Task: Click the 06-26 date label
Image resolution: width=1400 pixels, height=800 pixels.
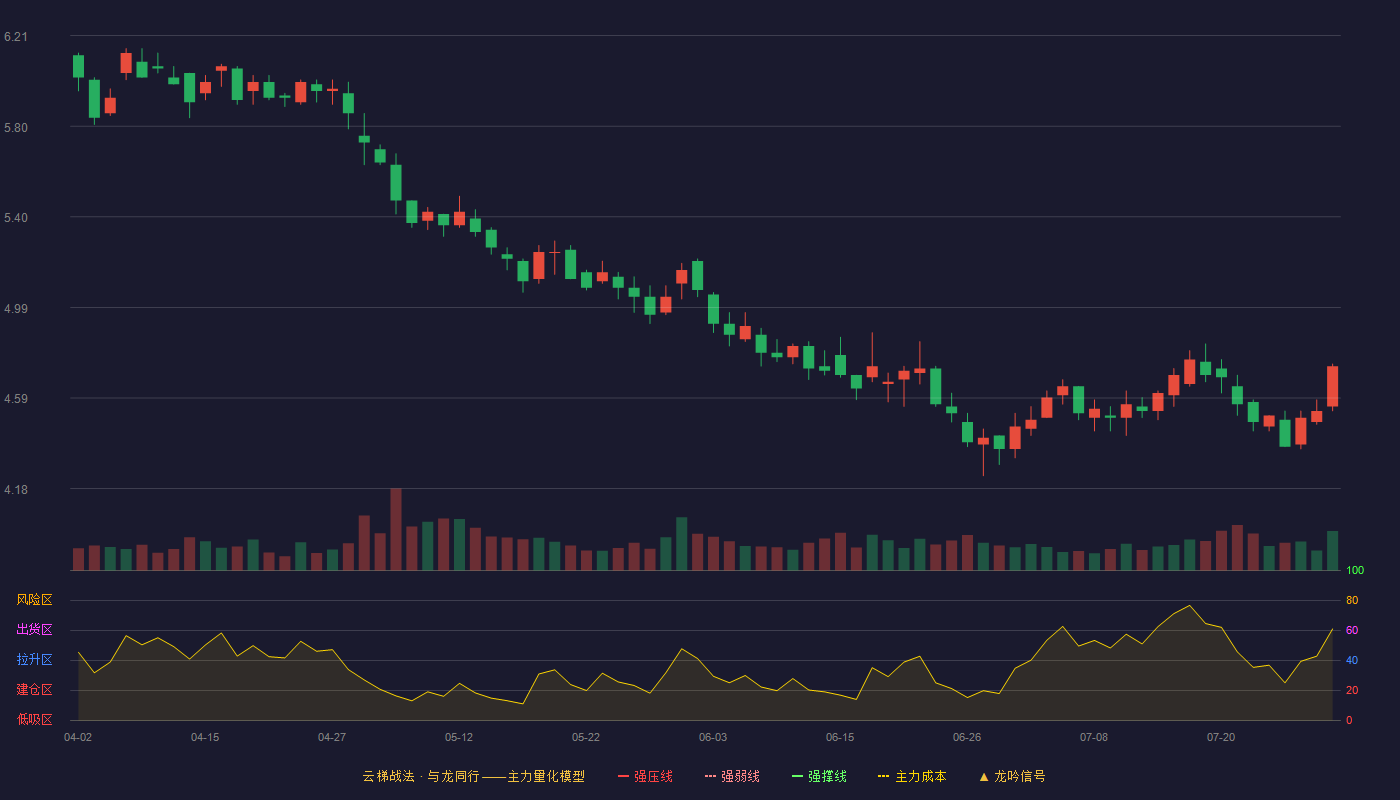Action: (x=967, y=737)
